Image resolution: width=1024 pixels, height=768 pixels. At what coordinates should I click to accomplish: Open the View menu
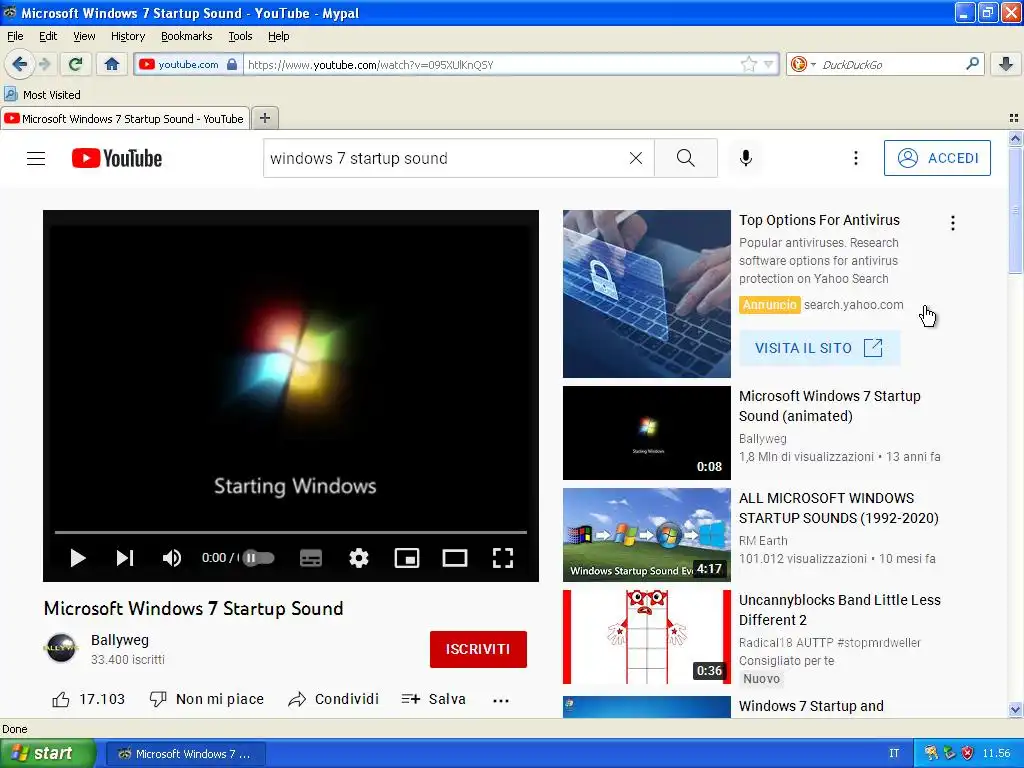[84, 36]
